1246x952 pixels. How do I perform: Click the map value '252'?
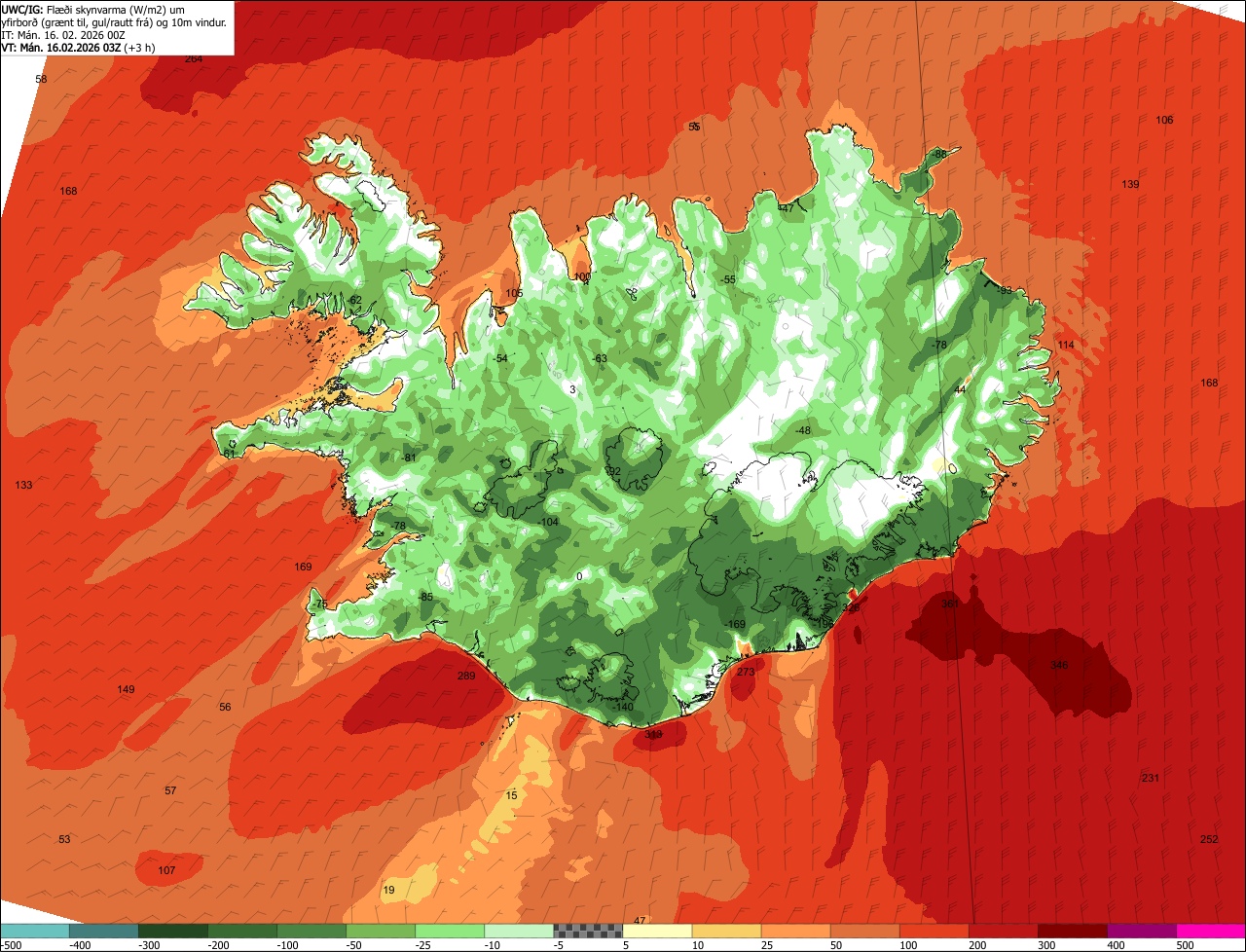point(1209,839)
